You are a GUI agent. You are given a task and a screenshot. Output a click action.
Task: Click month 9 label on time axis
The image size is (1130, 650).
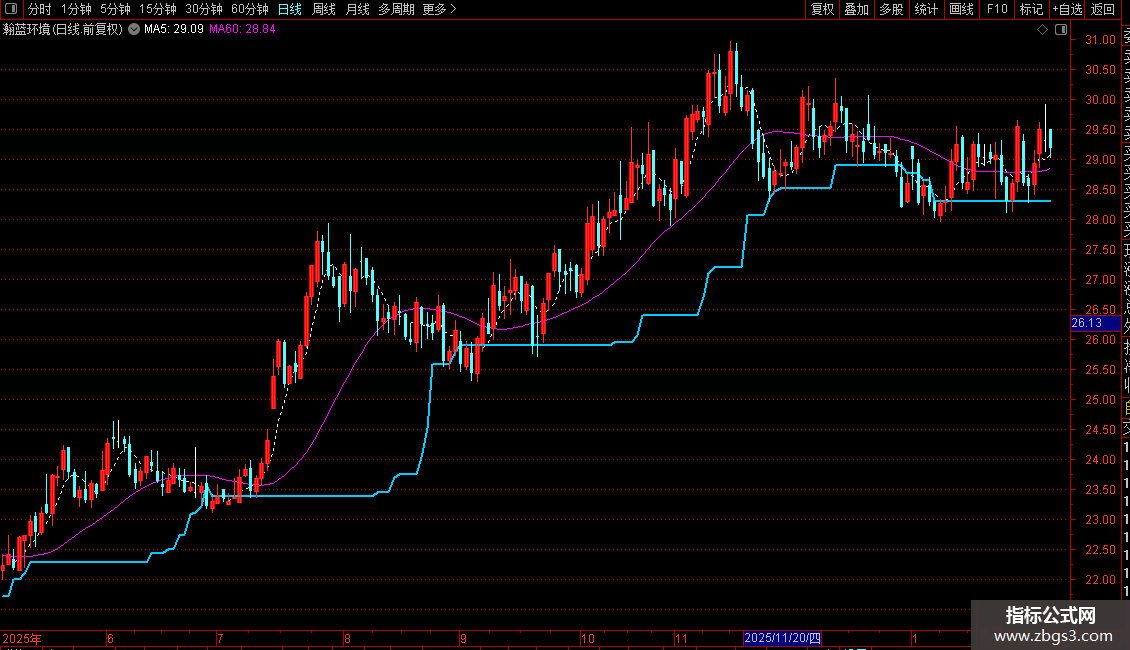click(463, 638)
